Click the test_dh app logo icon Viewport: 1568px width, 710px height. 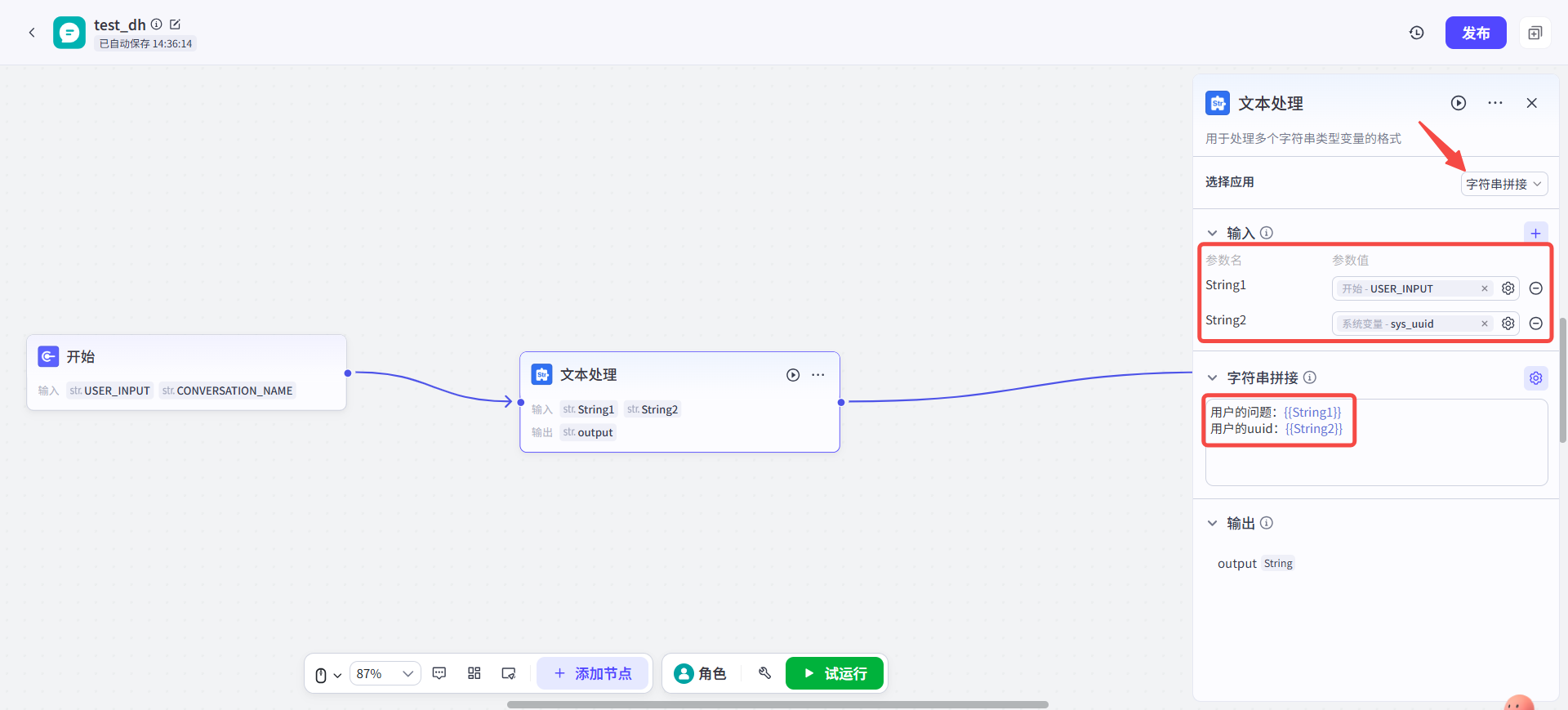(x=69, y=33)
